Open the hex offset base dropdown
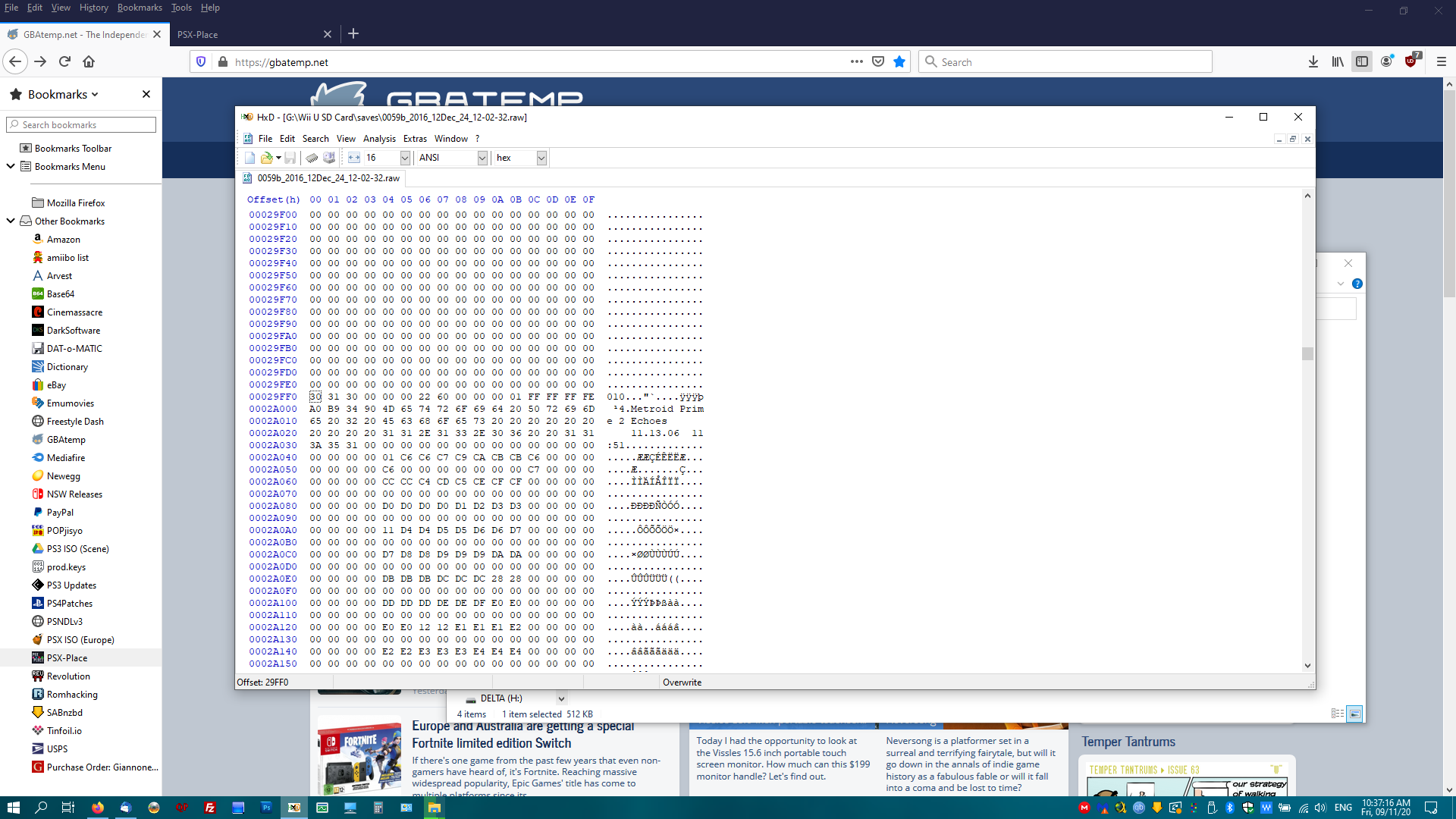Image resolution: width=1456 pixels, height=819 pixels. click(541, 158)
